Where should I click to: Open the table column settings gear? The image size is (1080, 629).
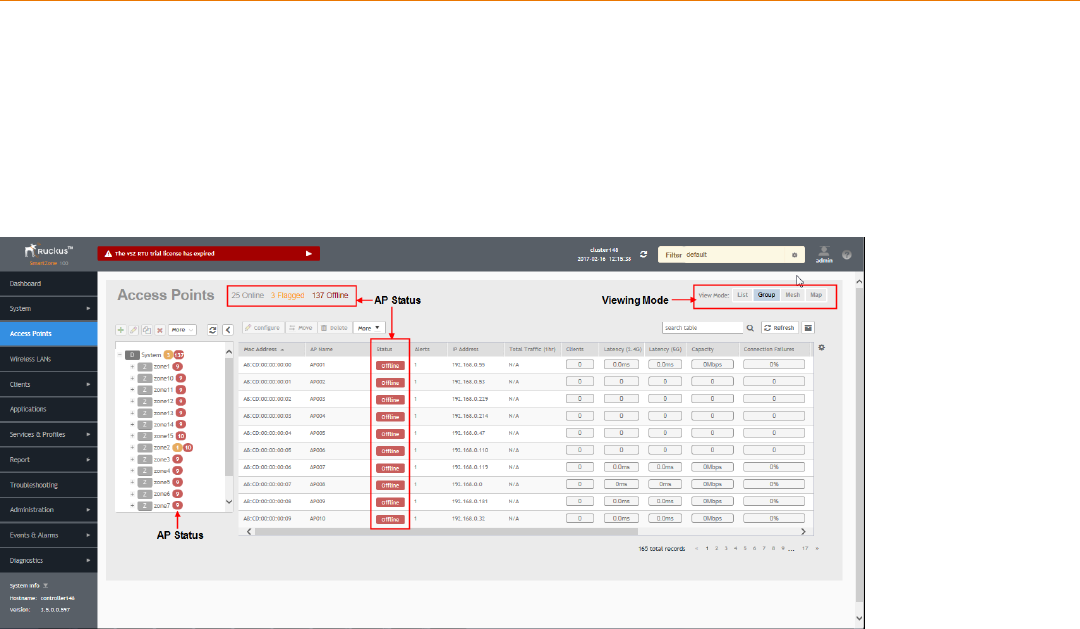pos(822,348)
